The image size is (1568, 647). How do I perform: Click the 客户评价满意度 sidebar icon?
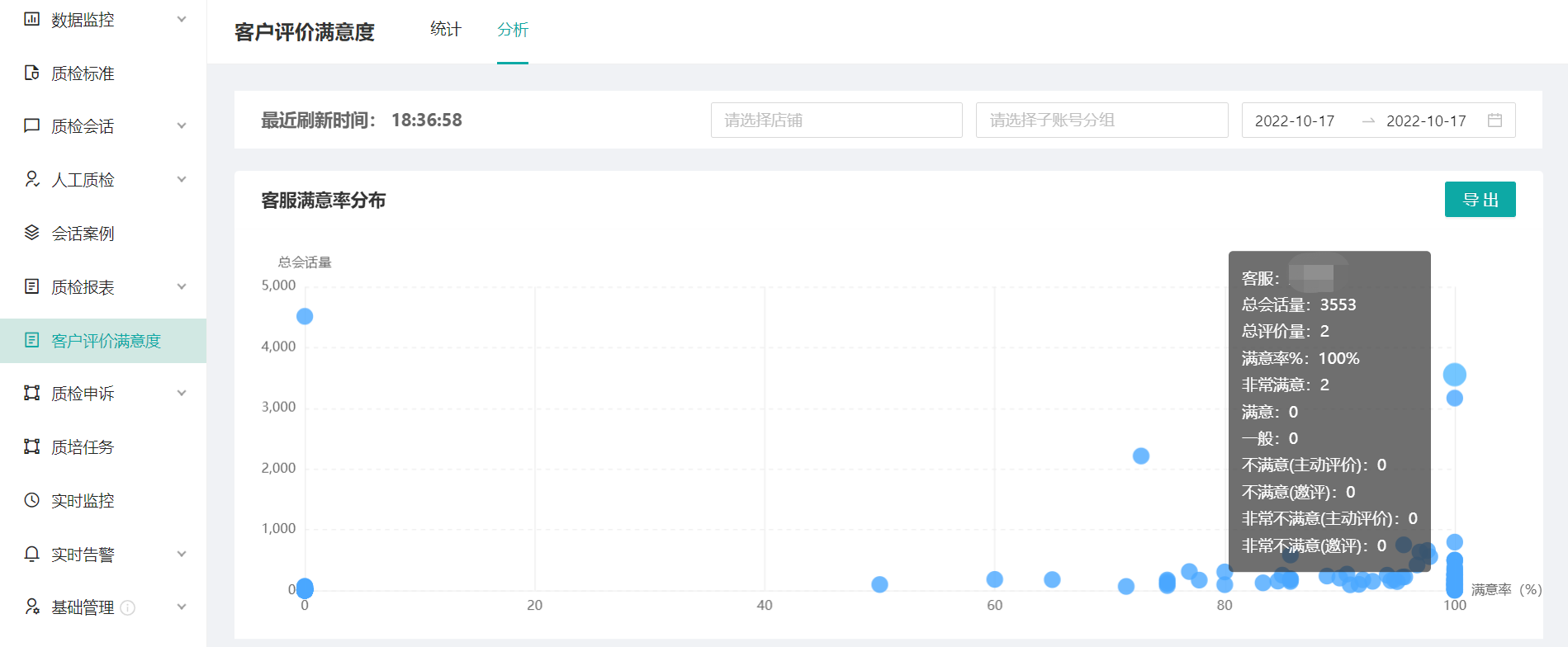[x=31, y=340]
